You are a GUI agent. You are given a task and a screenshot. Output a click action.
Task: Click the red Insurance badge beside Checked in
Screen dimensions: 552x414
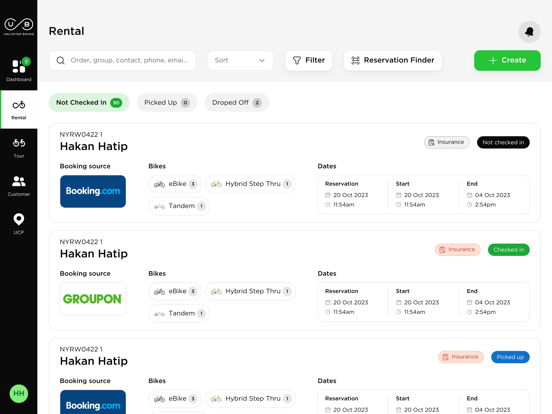[x=458, y=250]
